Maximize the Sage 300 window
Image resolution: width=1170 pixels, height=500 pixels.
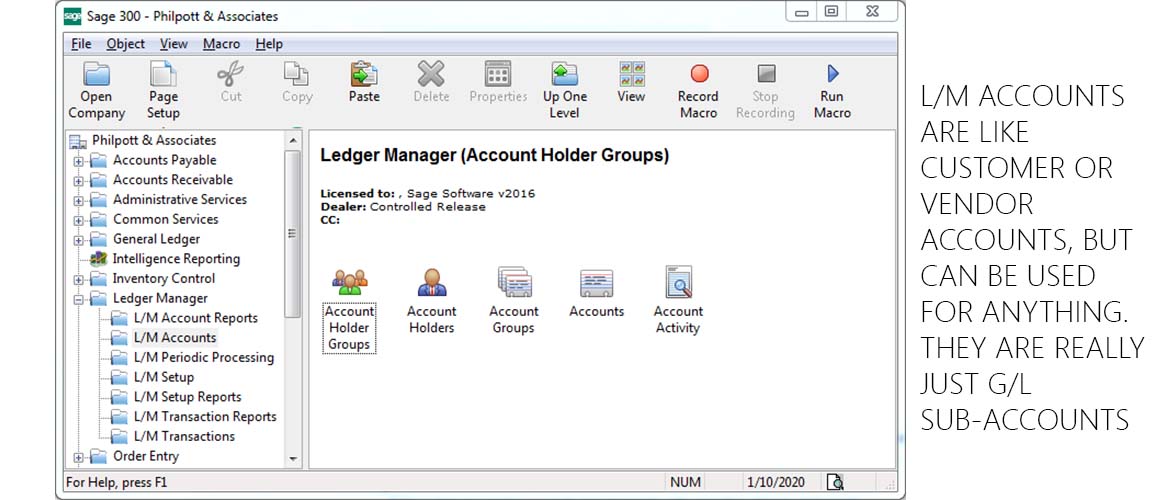tap(831, 13)
